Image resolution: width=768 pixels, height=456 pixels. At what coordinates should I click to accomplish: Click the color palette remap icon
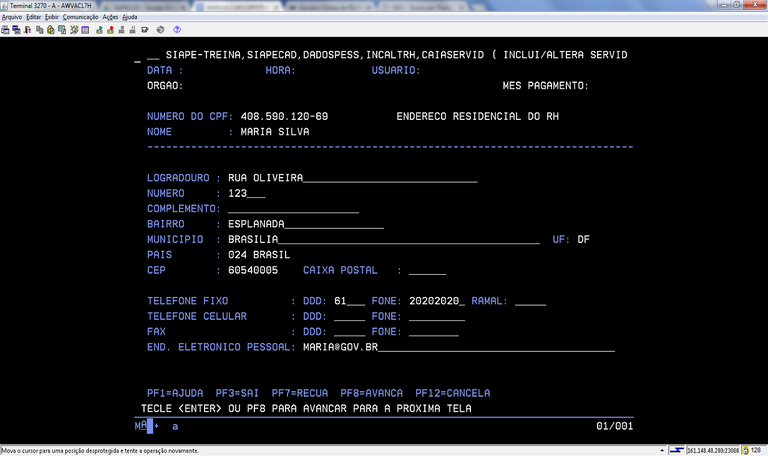[x=85, y=30]
